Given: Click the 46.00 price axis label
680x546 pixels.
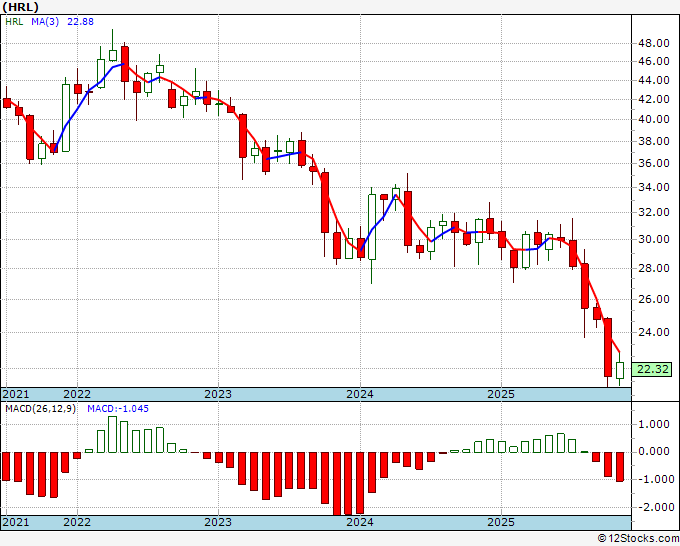Looking at the screenshot, I should (653, 62).
